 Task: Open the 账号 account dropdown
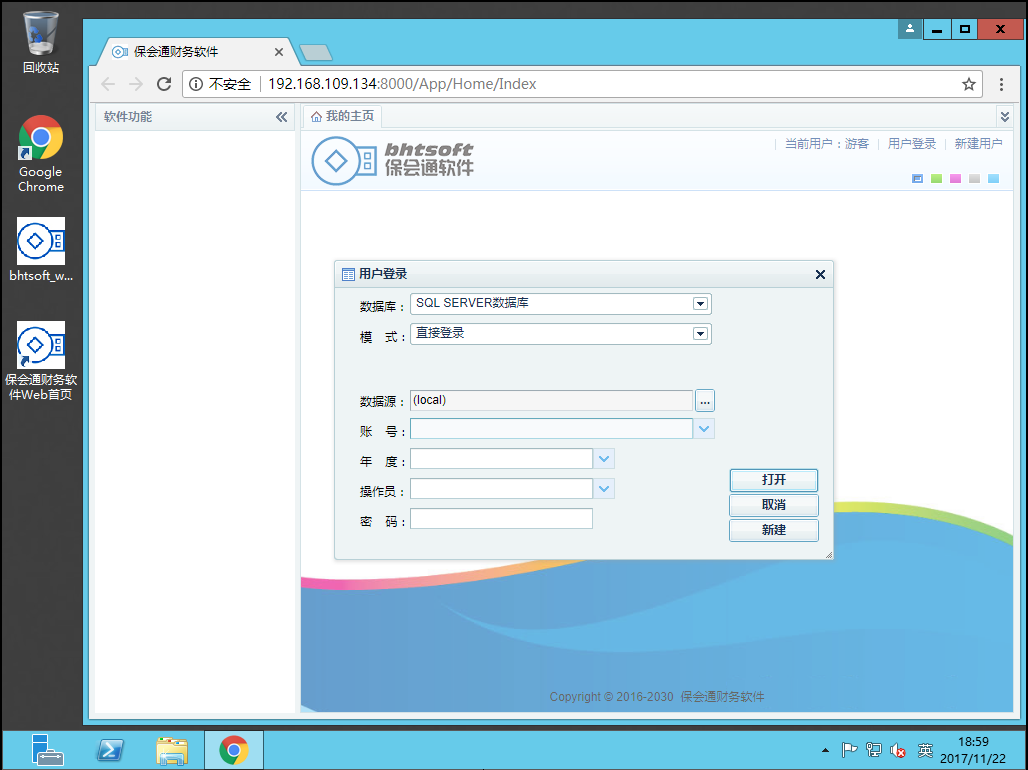tap(704, 429)
